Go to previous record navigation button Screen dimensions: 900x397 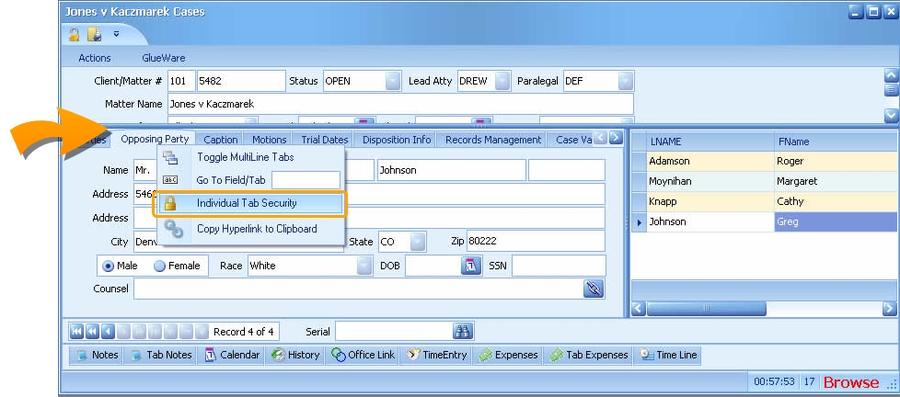(x=107, y=331)
